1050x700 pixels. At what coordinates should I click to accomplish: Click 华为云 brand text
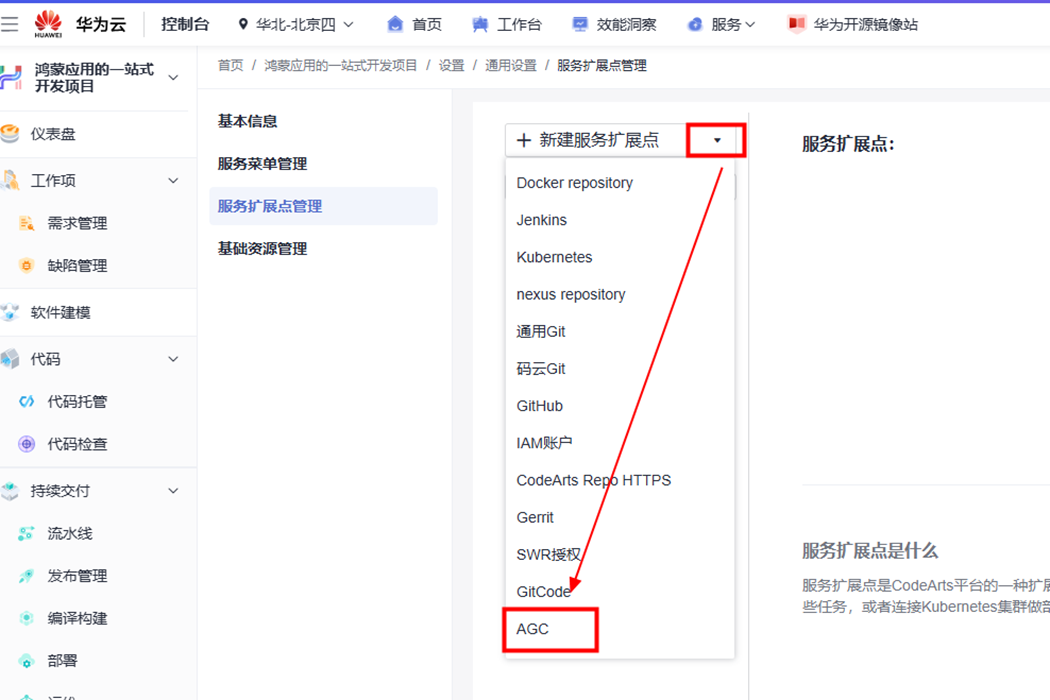[x=100, y=25]
